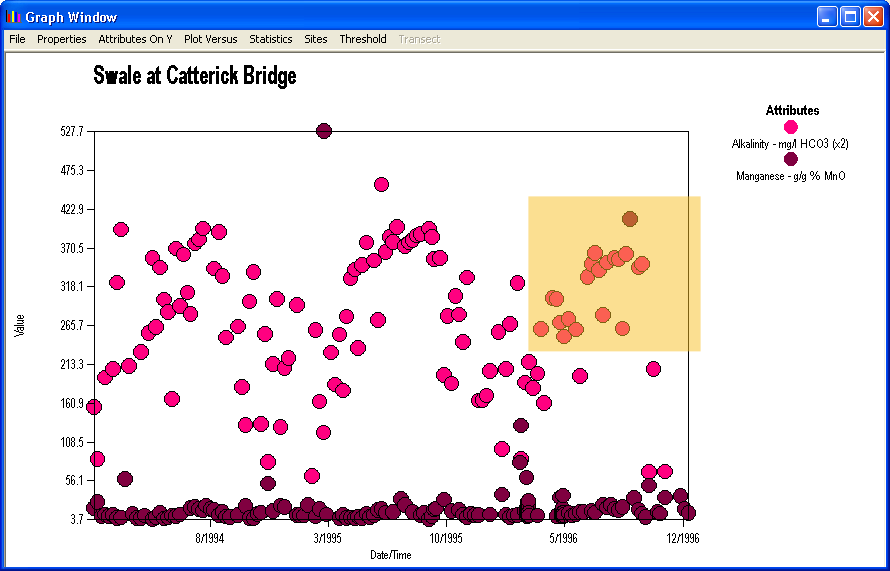The image size is (890, 571).
Task: Click the 3.7 y-axis value
Action: click(75, 519)
